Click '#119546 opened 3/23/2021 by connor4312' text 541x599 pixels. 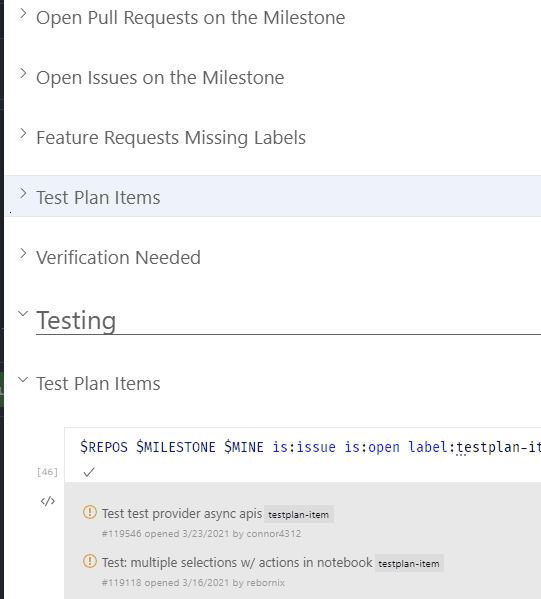point(201,534)
